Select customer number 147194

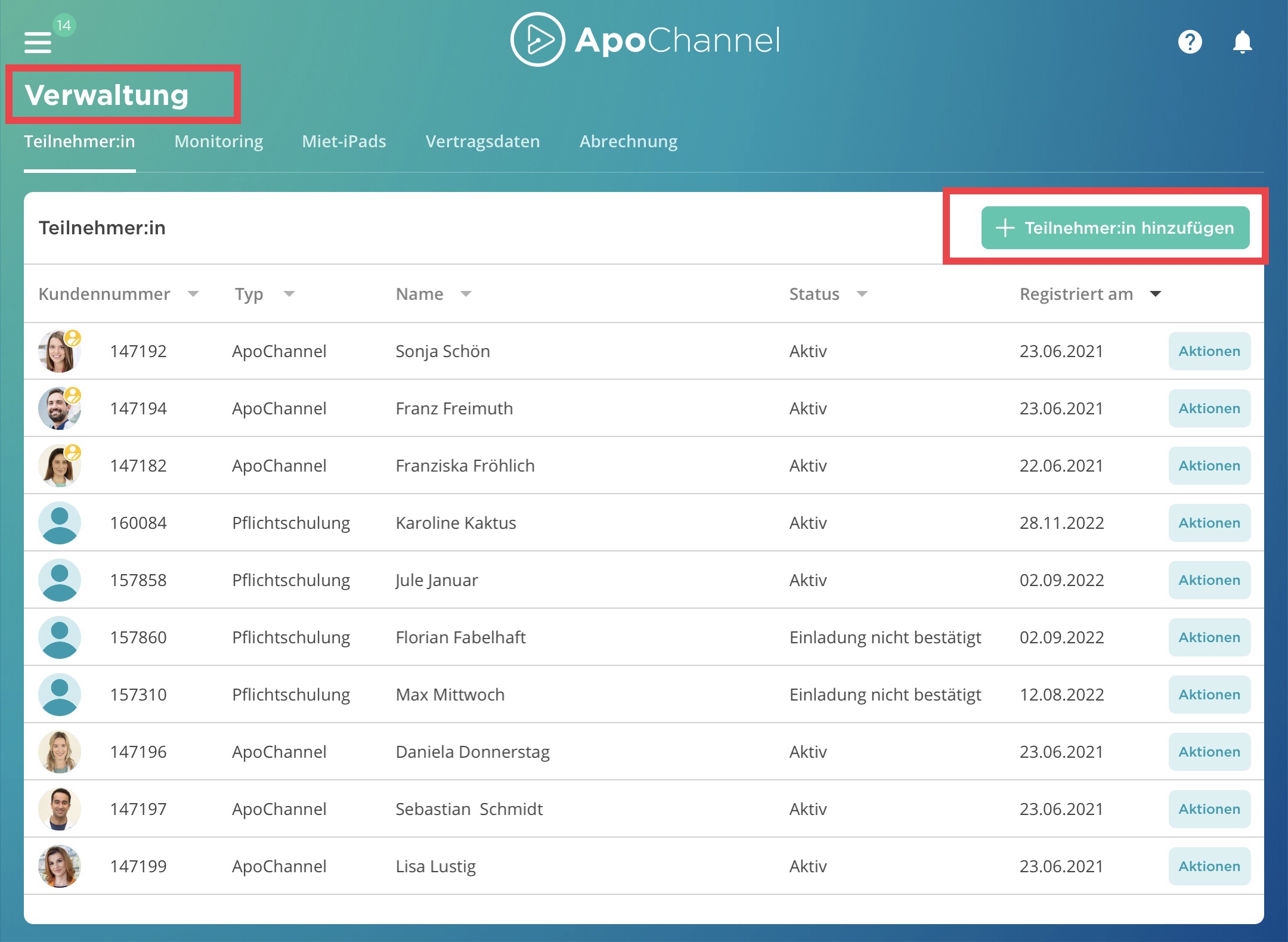tap(138, 408)
